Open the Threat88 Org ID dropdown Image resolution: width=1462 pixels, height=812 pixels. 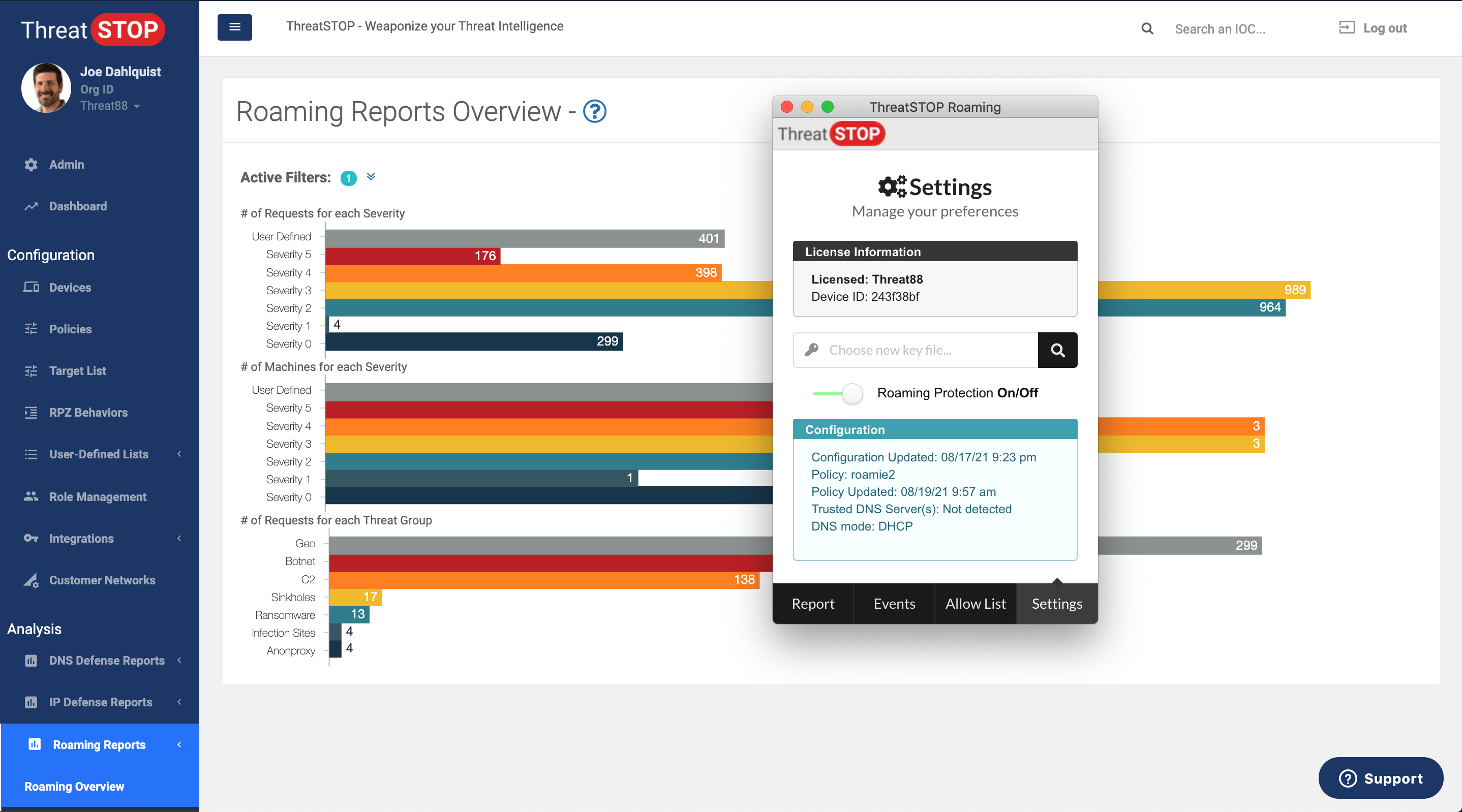coord(110,106)
